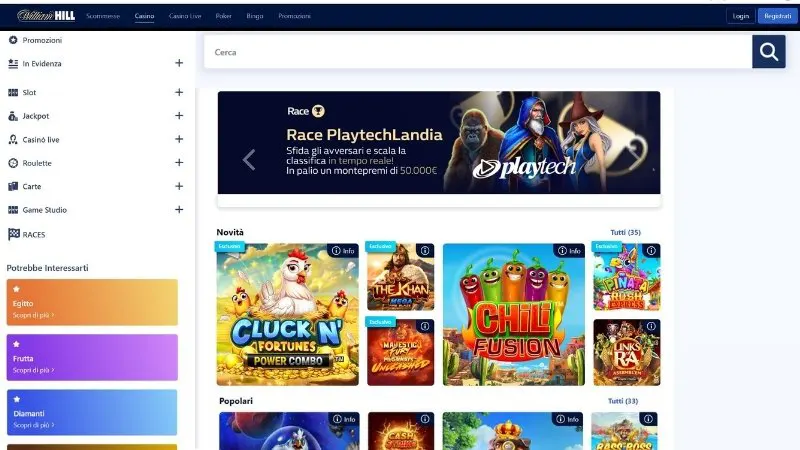Open info on third Popolari game

(x=567, y=419)
